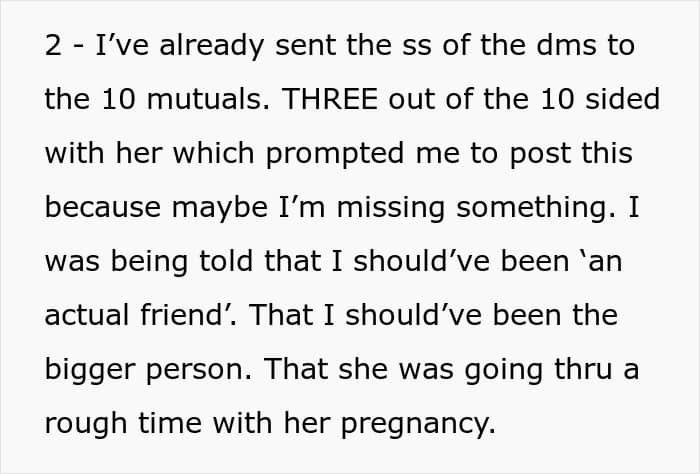Click the word "mutuals"
700x474 pixels.
click(x=176, y=100)
